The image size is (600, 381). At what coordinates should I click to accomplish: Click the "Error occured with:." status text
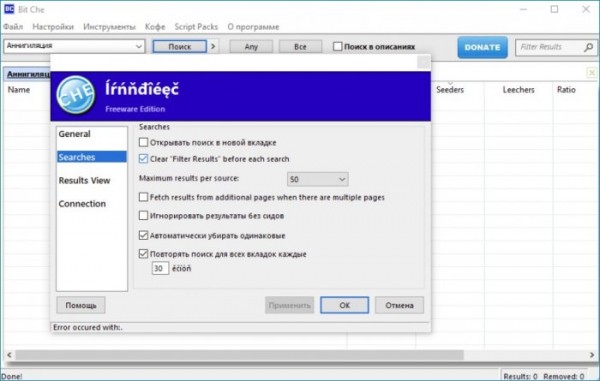pyautogui.click(x=88, y=327)
